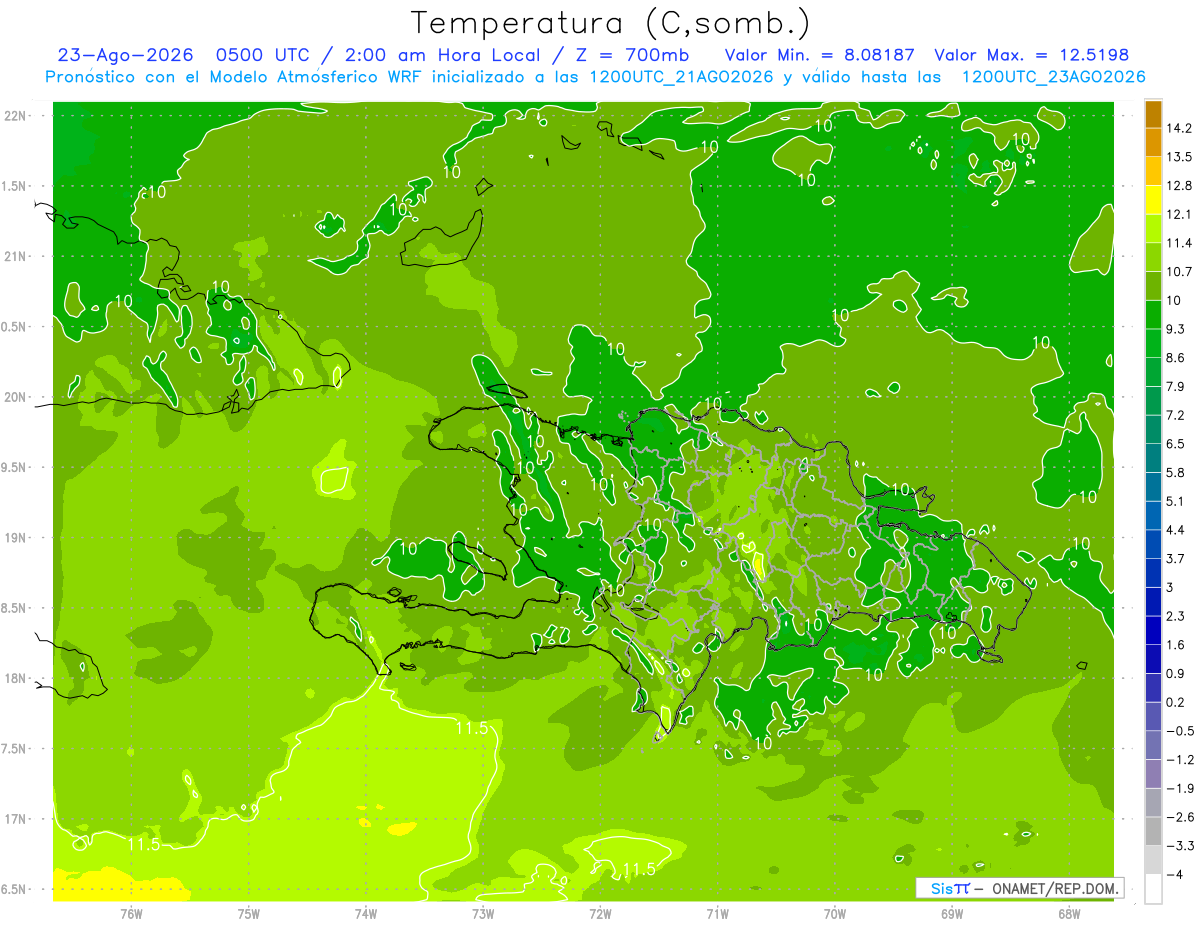Click the yellow colorbar segment between 12.1 and 12.8
Screen dimensions: 1200x927
click(1153, 199)
